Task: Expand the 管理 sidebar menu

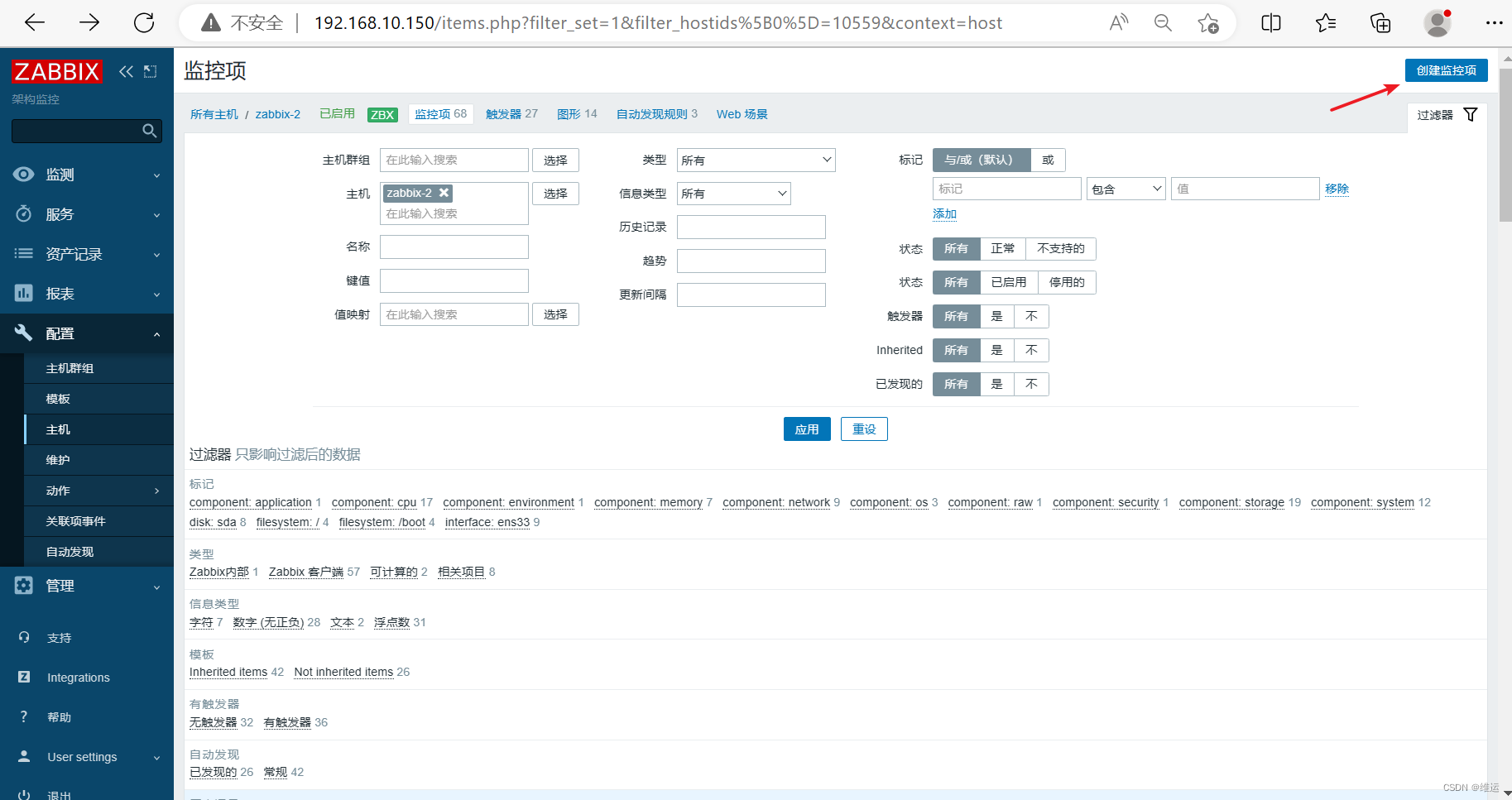Action: tap(87, 586)
